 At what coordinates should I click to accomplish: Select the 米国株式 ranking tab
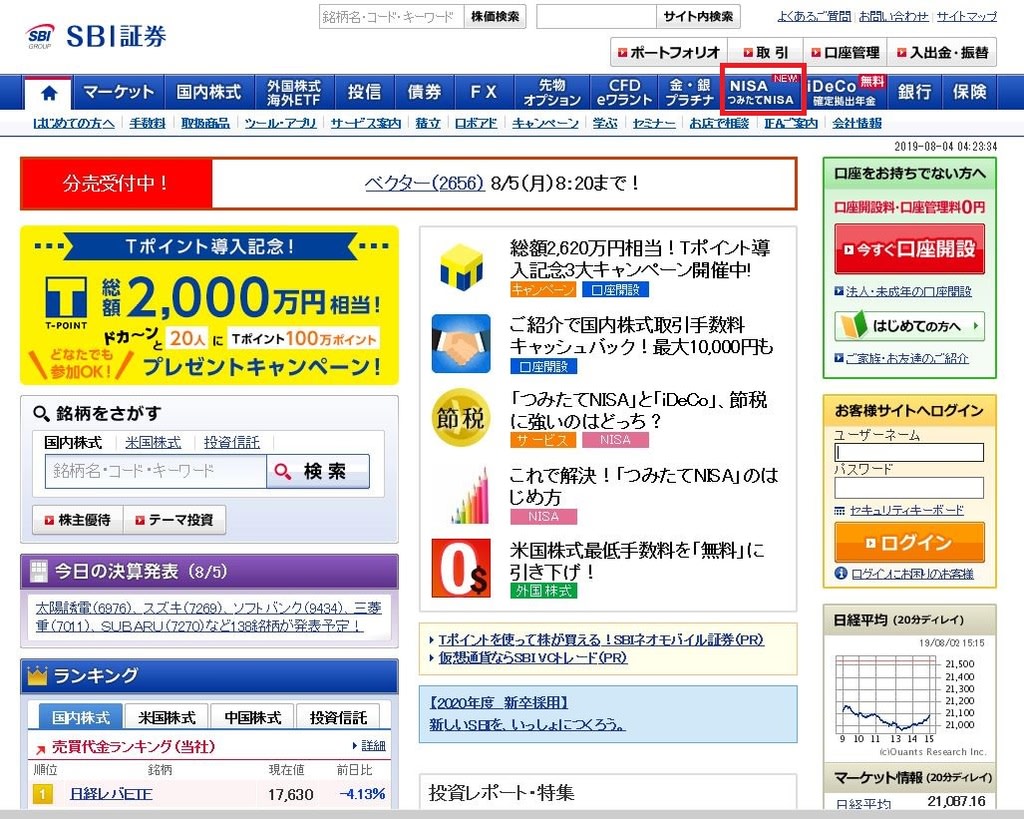click(x=167, y=717)
